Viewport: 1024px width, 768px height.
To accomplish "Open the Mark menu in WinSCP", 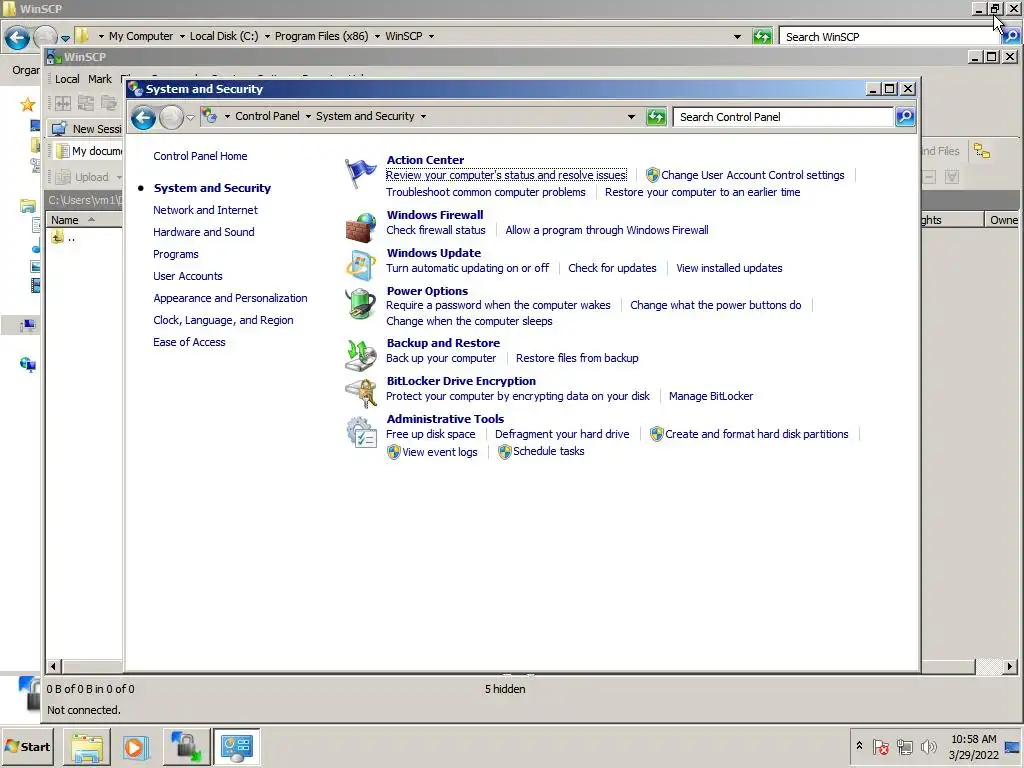I will 100,79.
